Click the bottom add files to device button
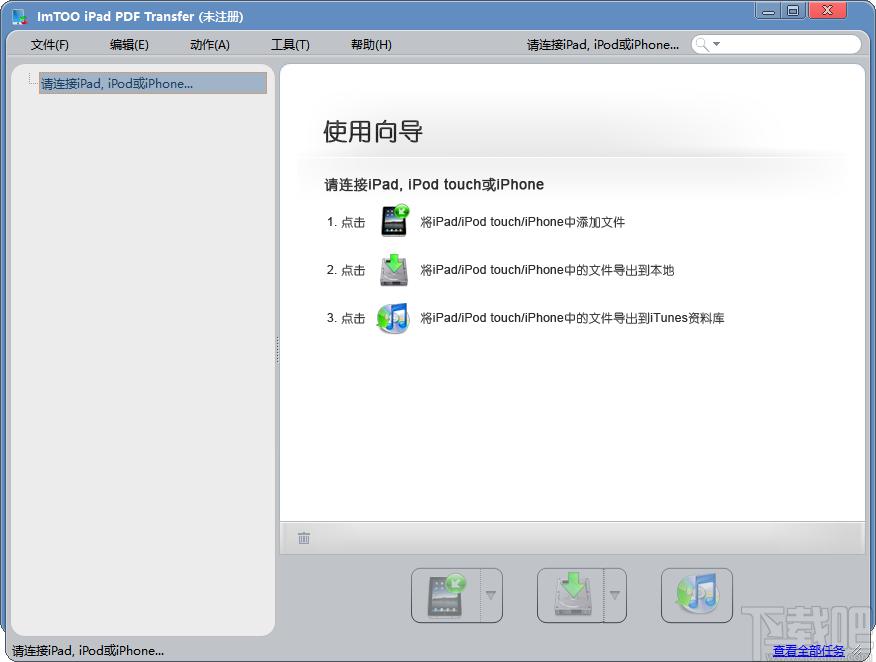The width and height of the screenshot is (876, 662). click(446, 596)
